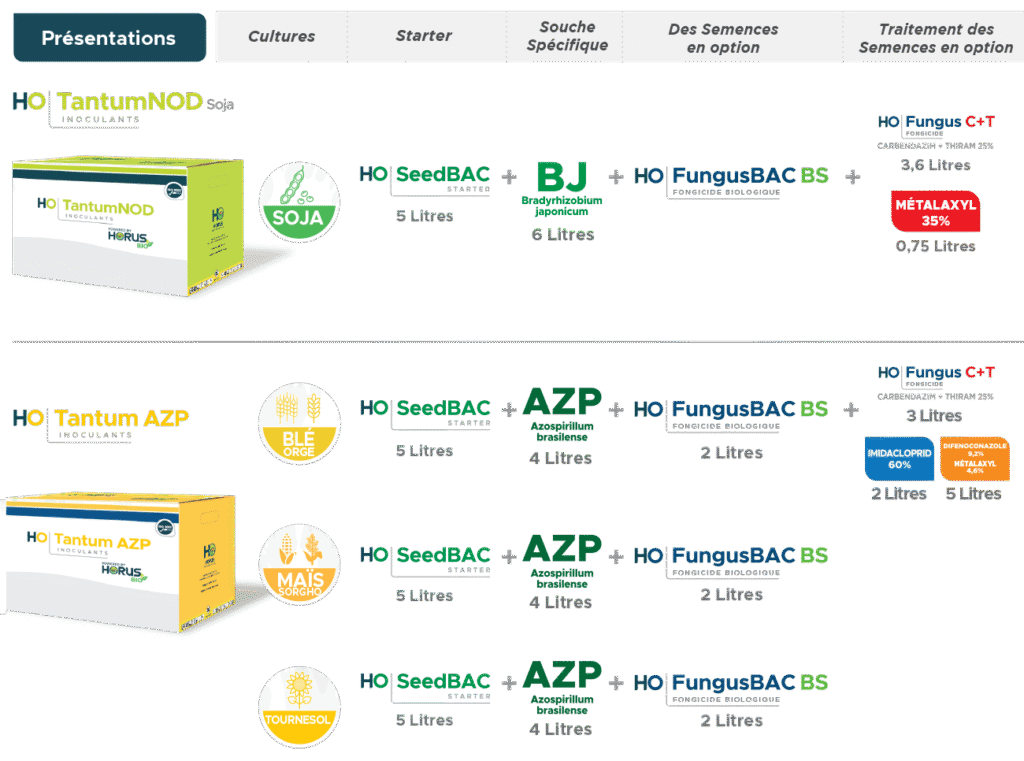This screenshot has width=1024, height=761.
Task: Click the TantumNOD Soja inoculants title logo
Action: (x=122, y=107)
